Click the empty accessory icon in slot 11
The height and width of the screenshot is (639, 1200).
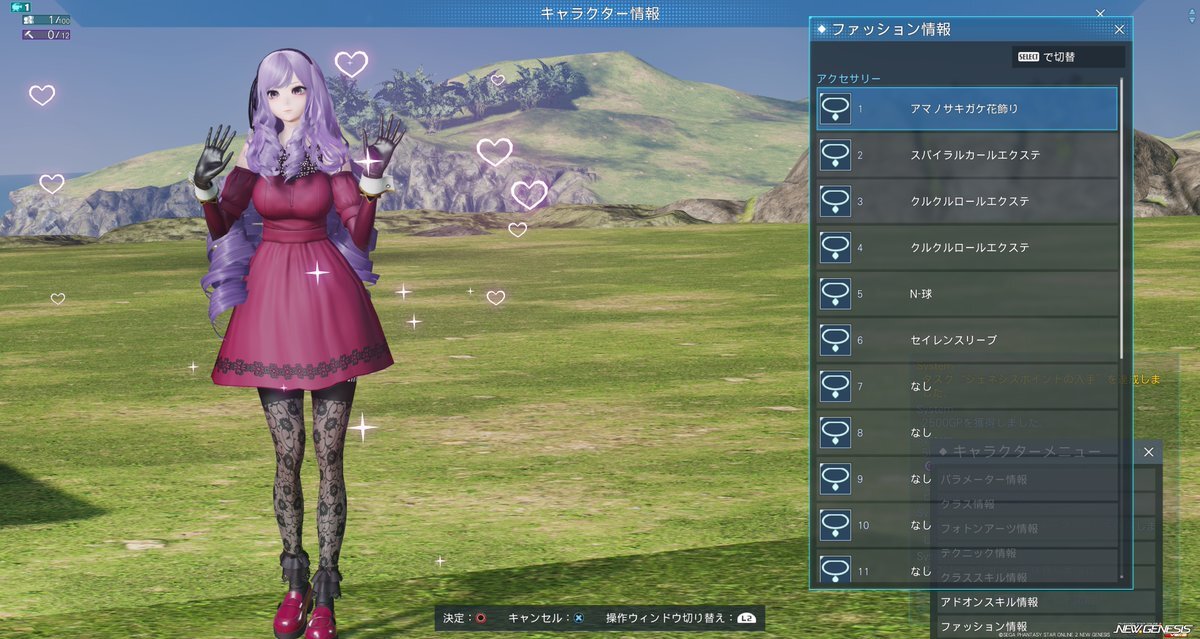click(835, 570)
